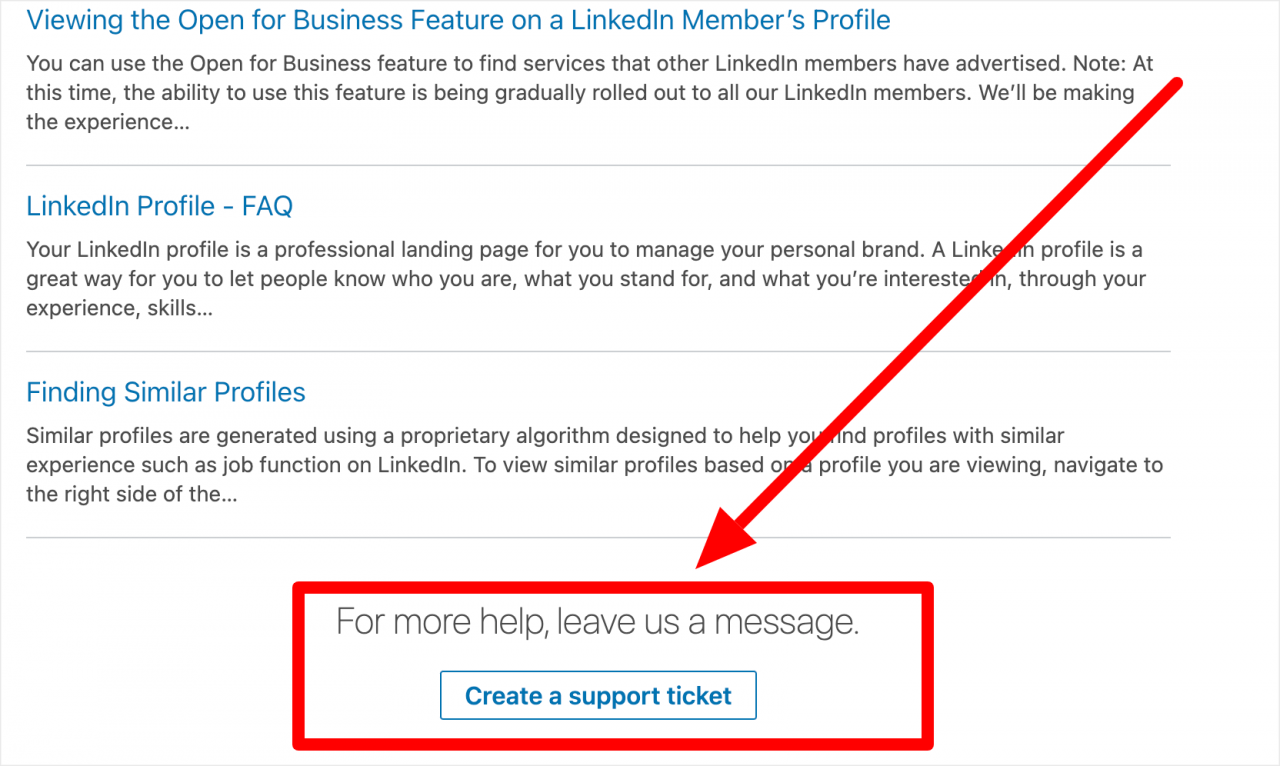Viewport: 1280px width, 766px height.
Task: View the FAQ about managing your LinkedIn profile
Action: (x=159, y=206)
